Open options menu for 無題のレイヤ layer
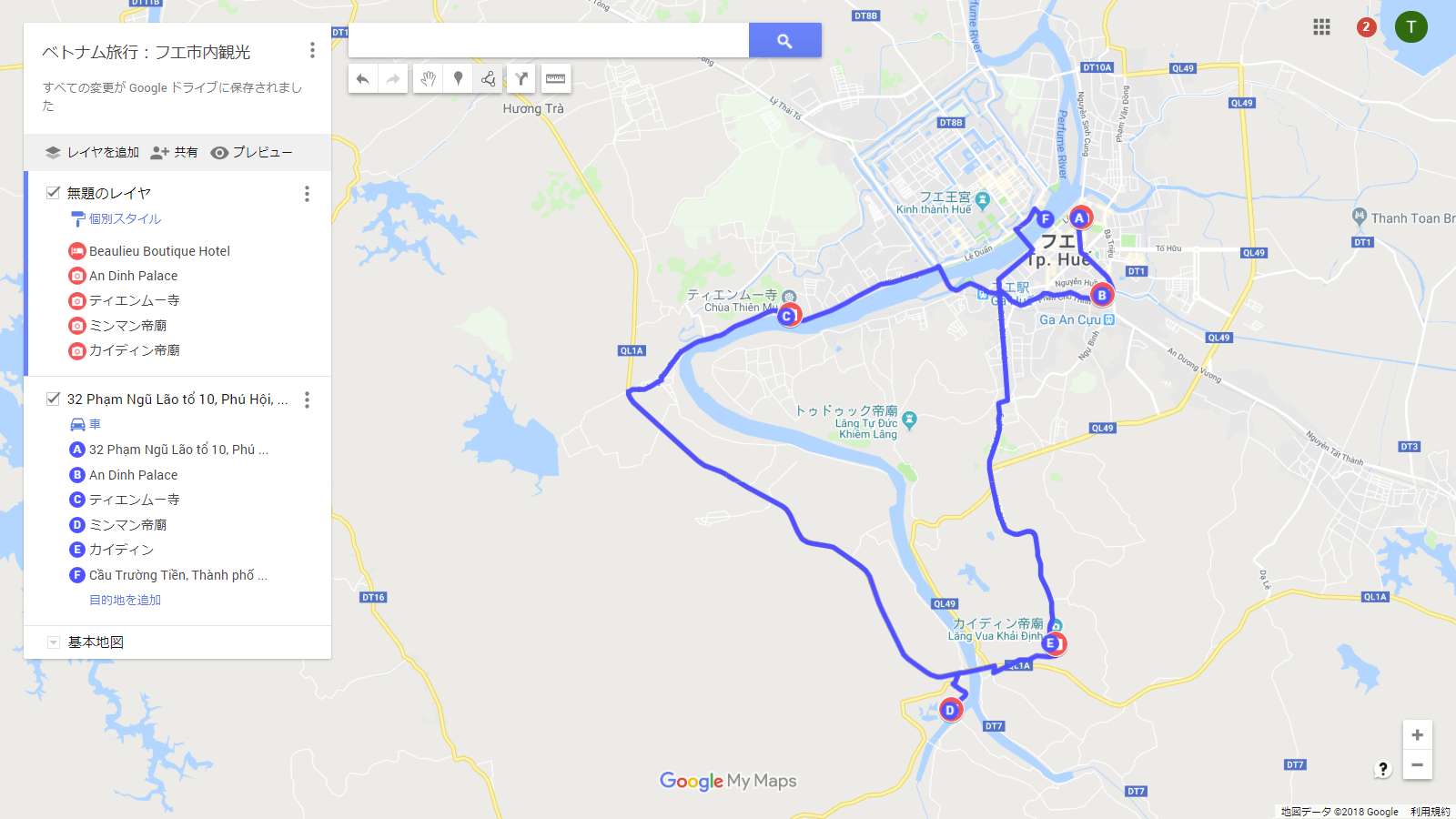This screenshot has height=819, width=1456. (307, 194)
